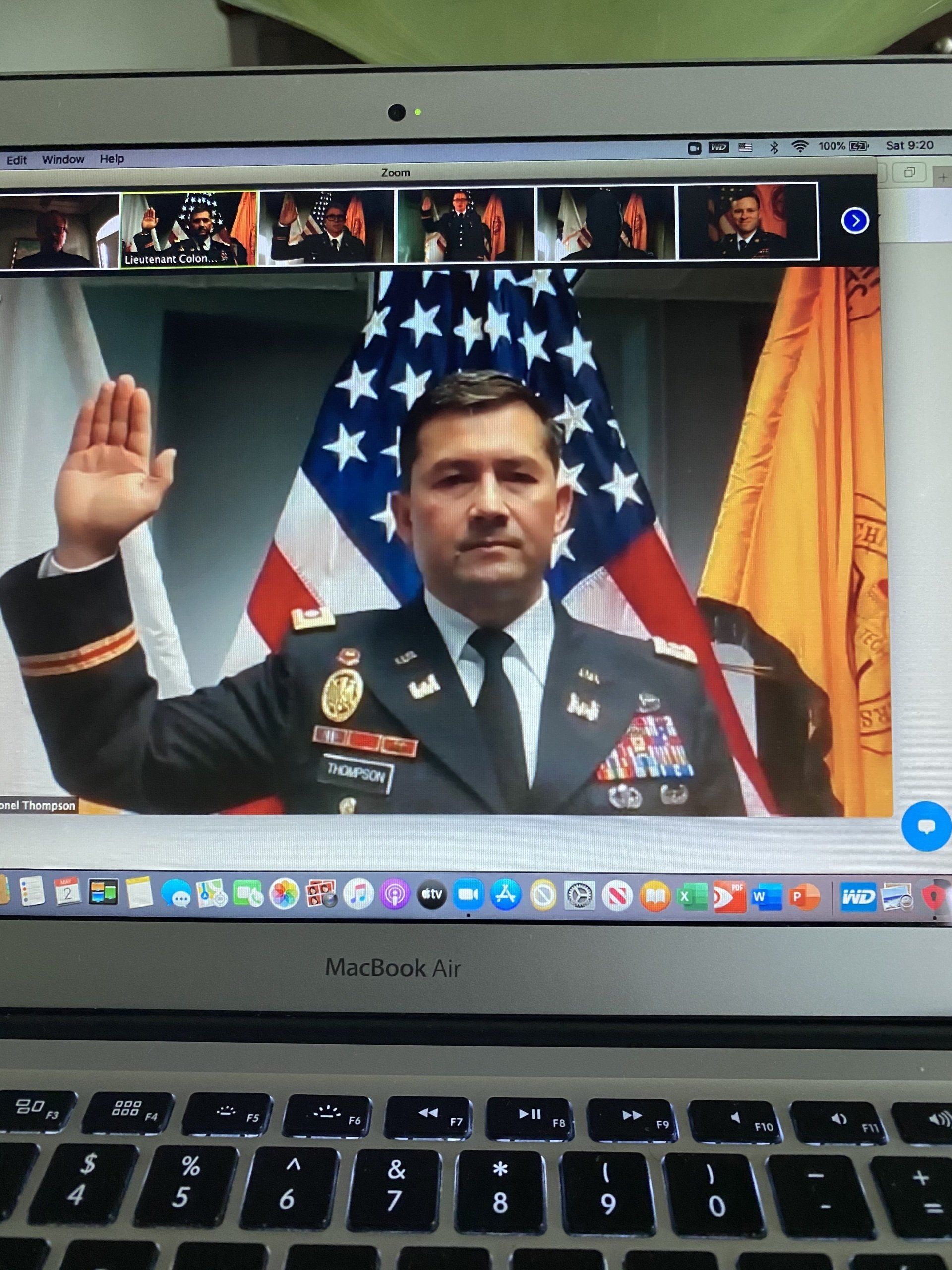The width and height of the screenshot is (952, 1270).
Task: Open Podcasts app in the dock
Action: click(395, 894)
